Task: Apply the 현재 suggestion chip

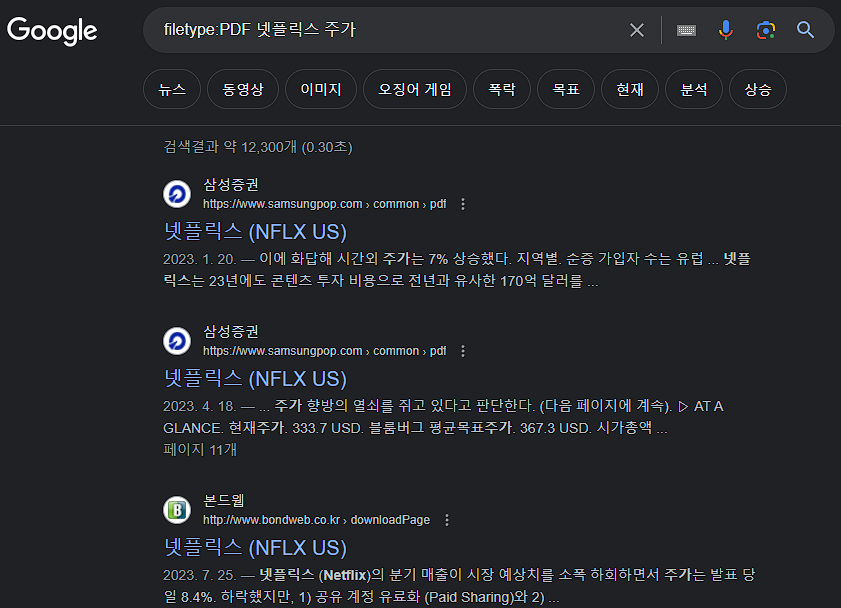Action: click(630, 89)
